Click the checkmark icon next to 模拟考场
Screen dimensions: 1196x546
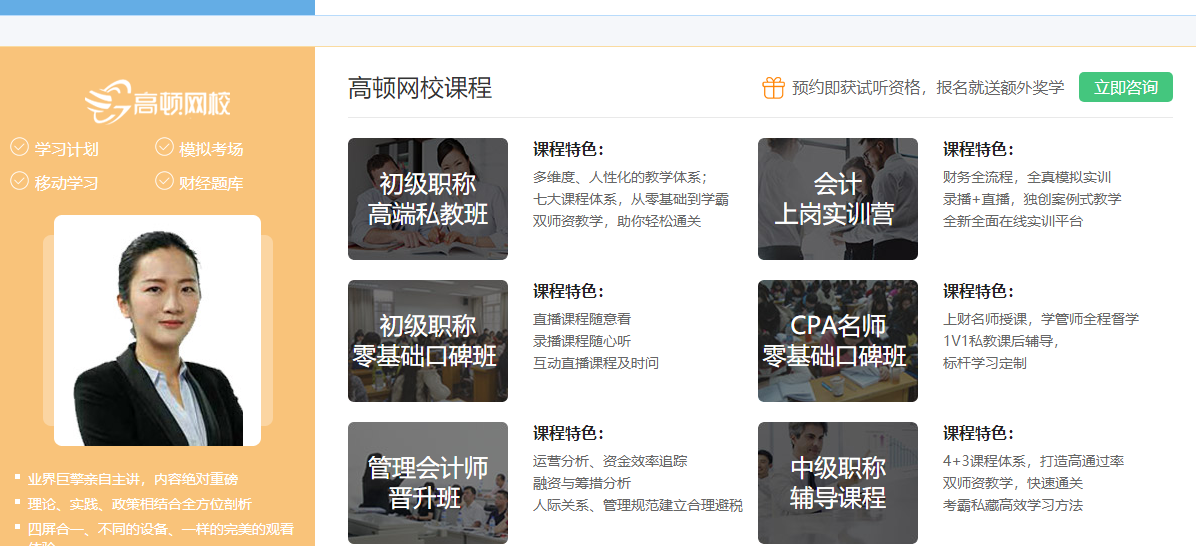click(x=164, y=148)
